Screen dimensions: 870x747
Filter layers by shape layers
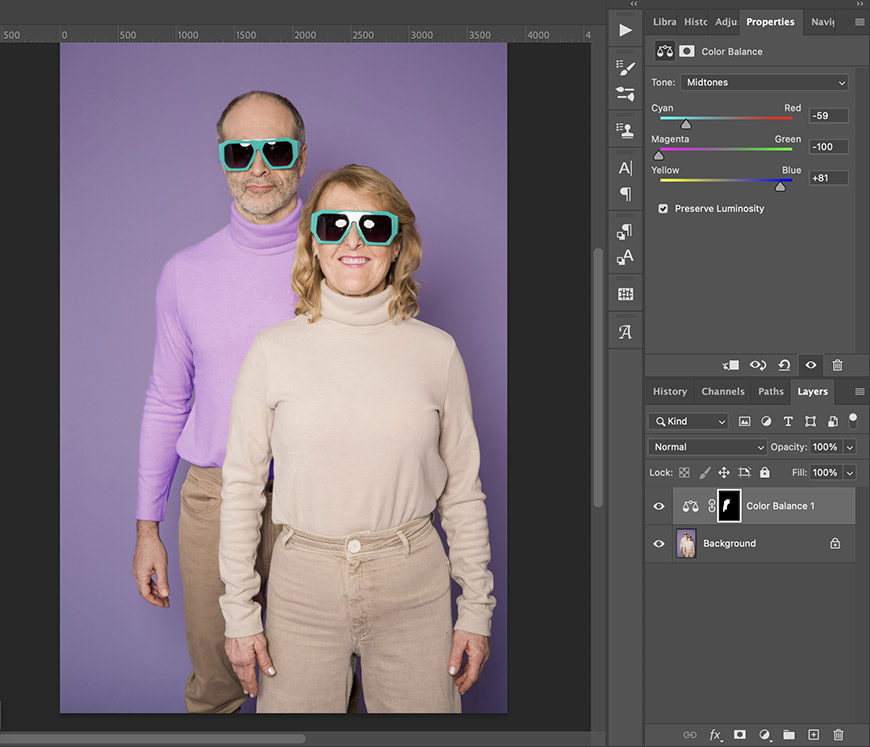810,422
